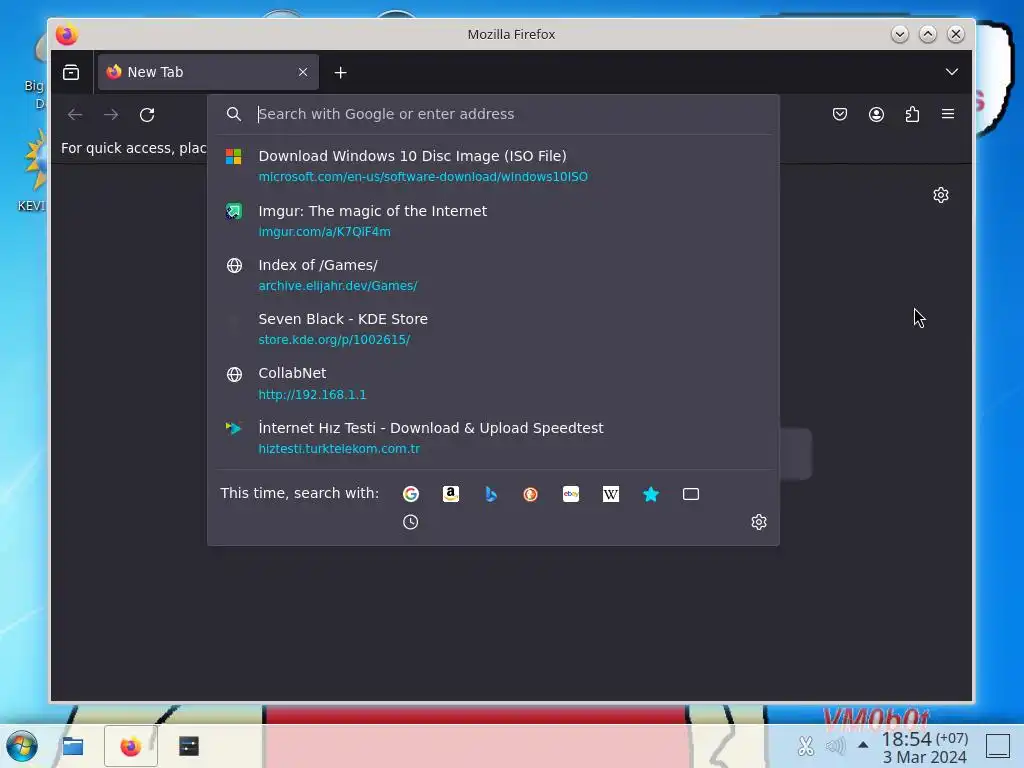
Task: Select the New Tab tab
Action: coord(208,72)
